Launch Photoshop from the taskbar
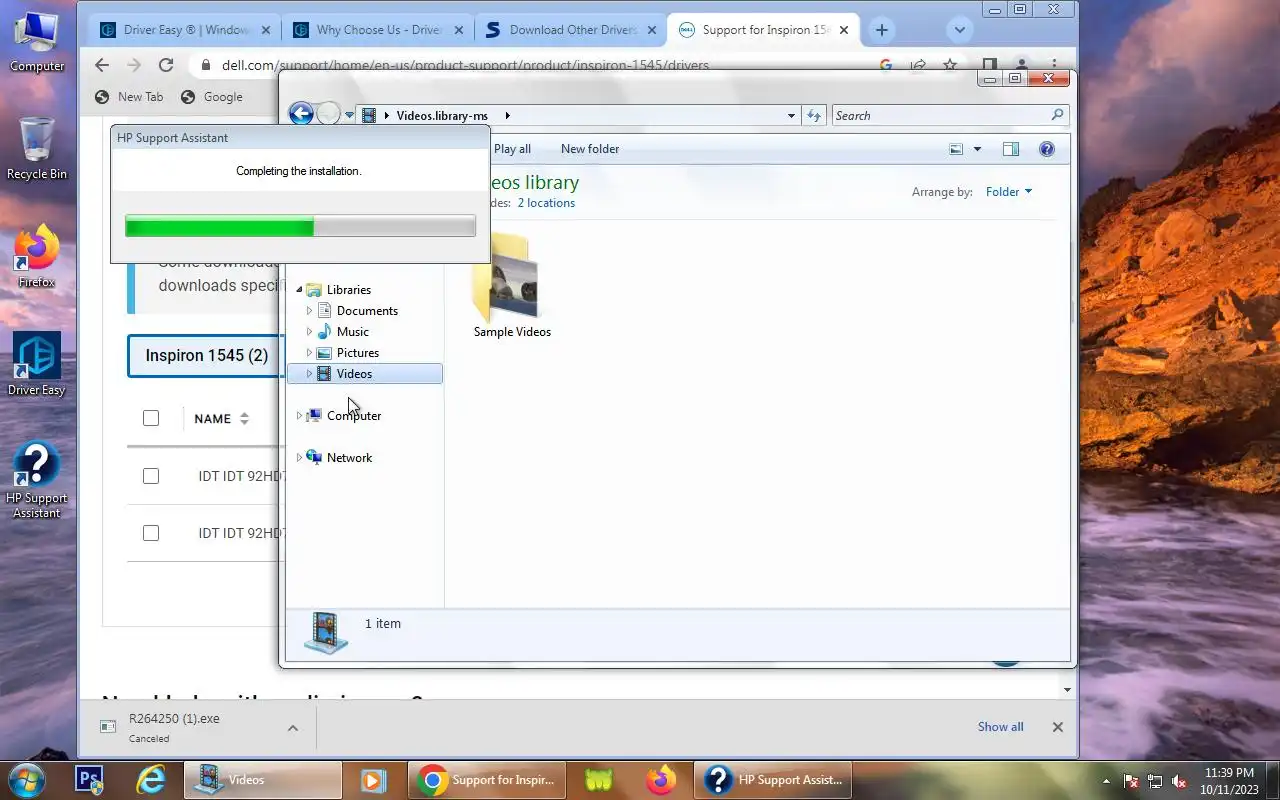The image size is (1280, 800). point(90,779)
